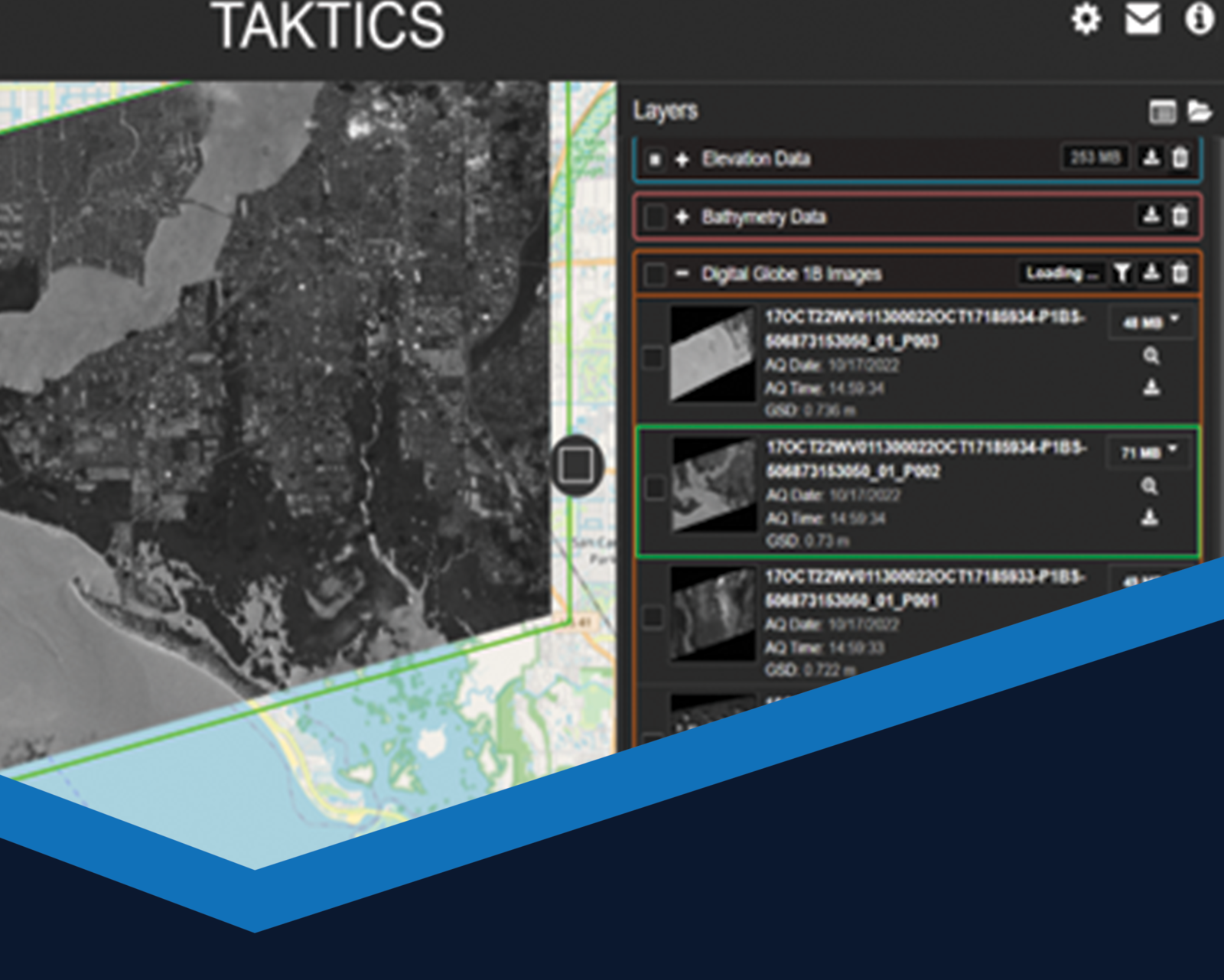Download the P002 image
1224x980 pixels.
click(x=1149, y=518)
